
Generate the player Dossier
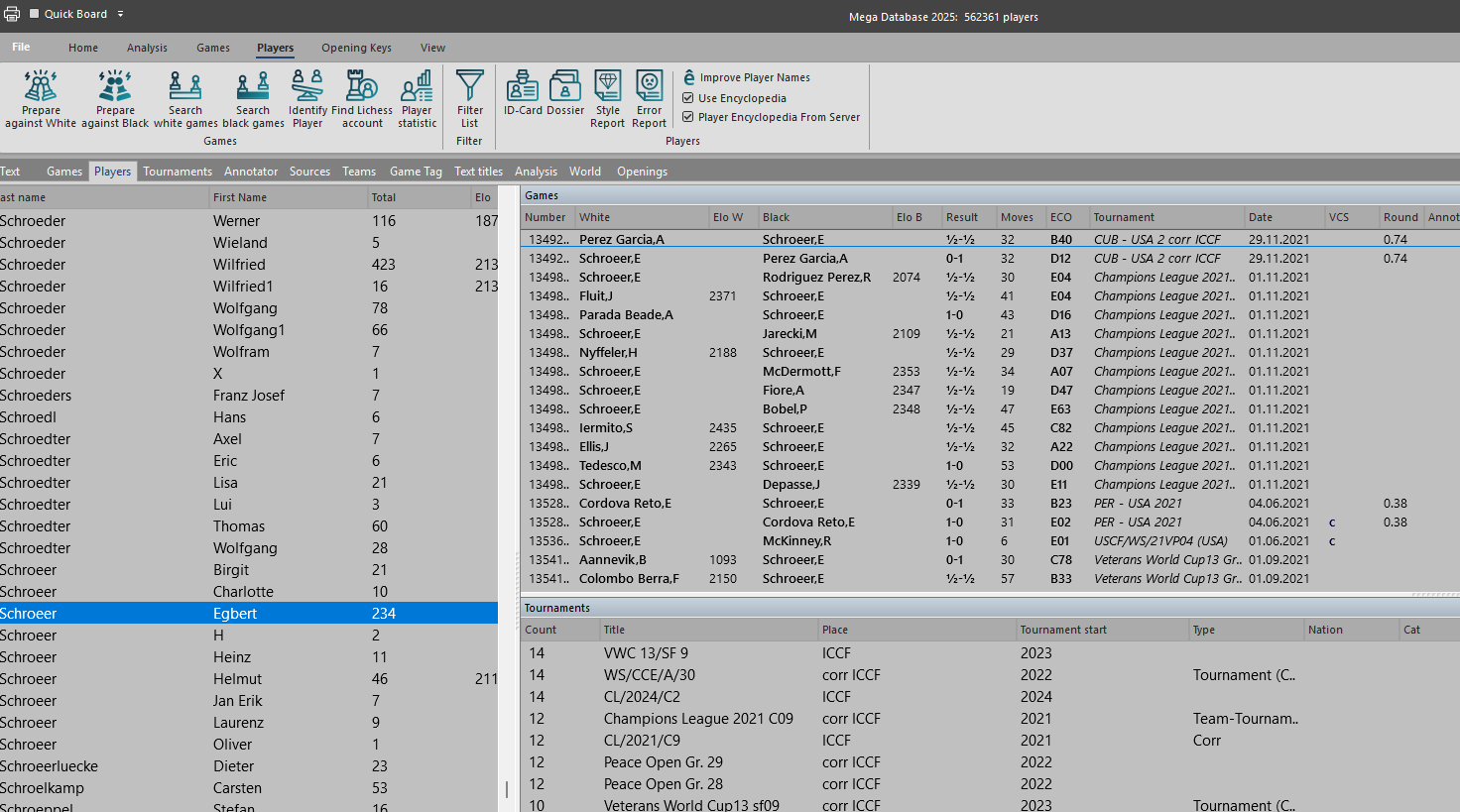click(565, 92)
